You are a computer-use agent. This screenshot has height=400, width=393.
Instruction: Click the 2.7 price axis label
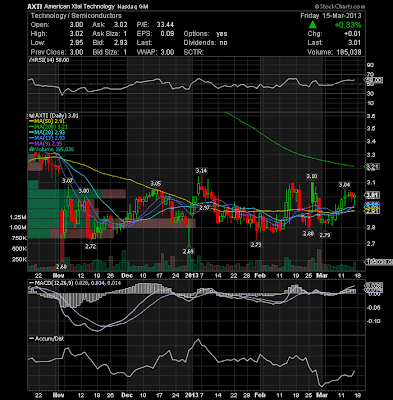[x=371, y=244]
